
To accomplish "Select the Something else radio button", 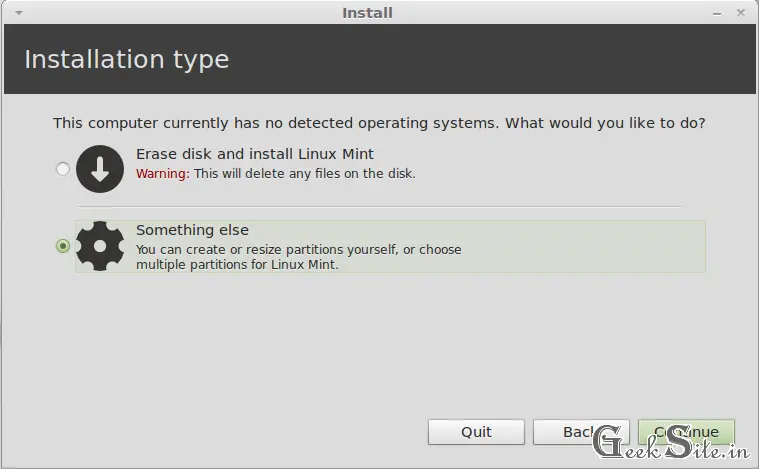I will point(62,246).
